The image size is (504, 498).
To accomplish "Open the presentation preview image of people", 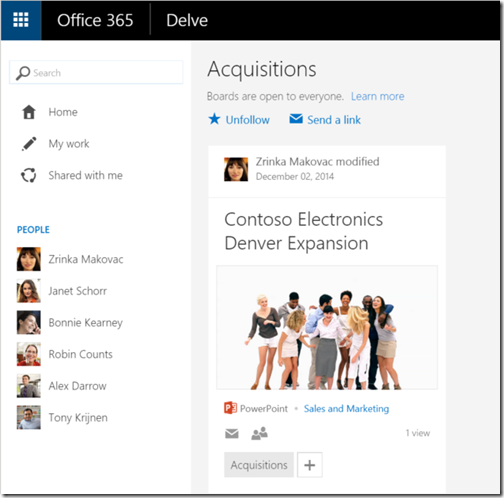I will point(327,328).
